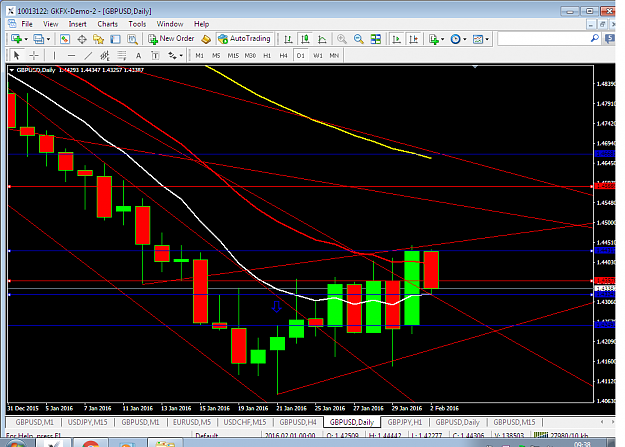Toggle chart shift icon
This screenshot has width=625, height=447.
(x=413, y=39)
